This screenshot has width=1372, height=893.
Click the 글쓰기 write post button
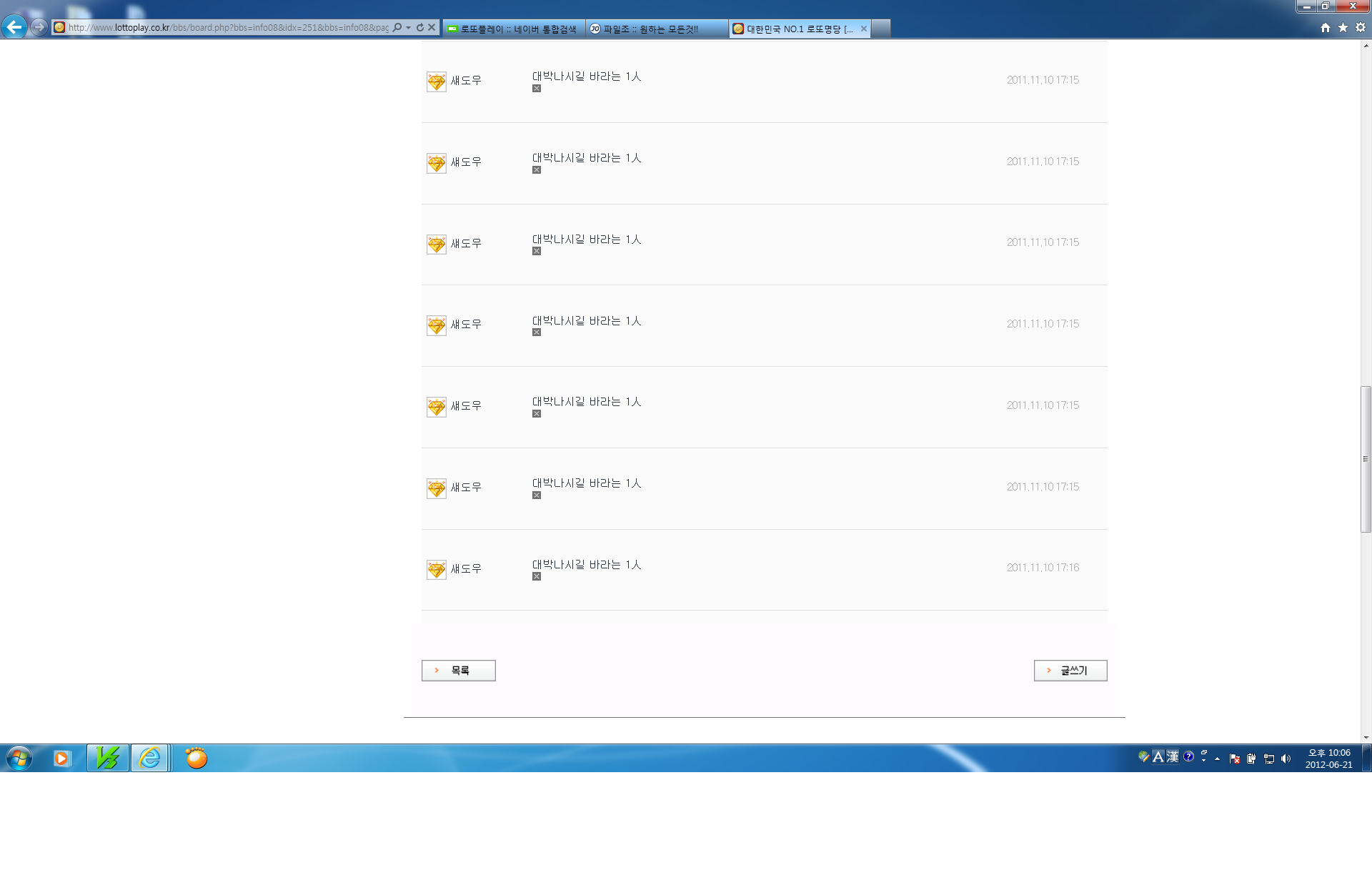click(1070, 670)
